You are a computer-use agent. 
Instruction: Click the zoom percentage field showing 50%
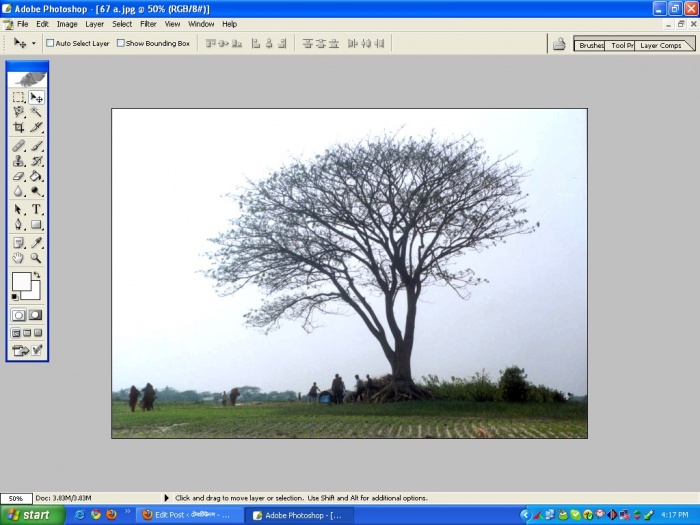[16, 498]
